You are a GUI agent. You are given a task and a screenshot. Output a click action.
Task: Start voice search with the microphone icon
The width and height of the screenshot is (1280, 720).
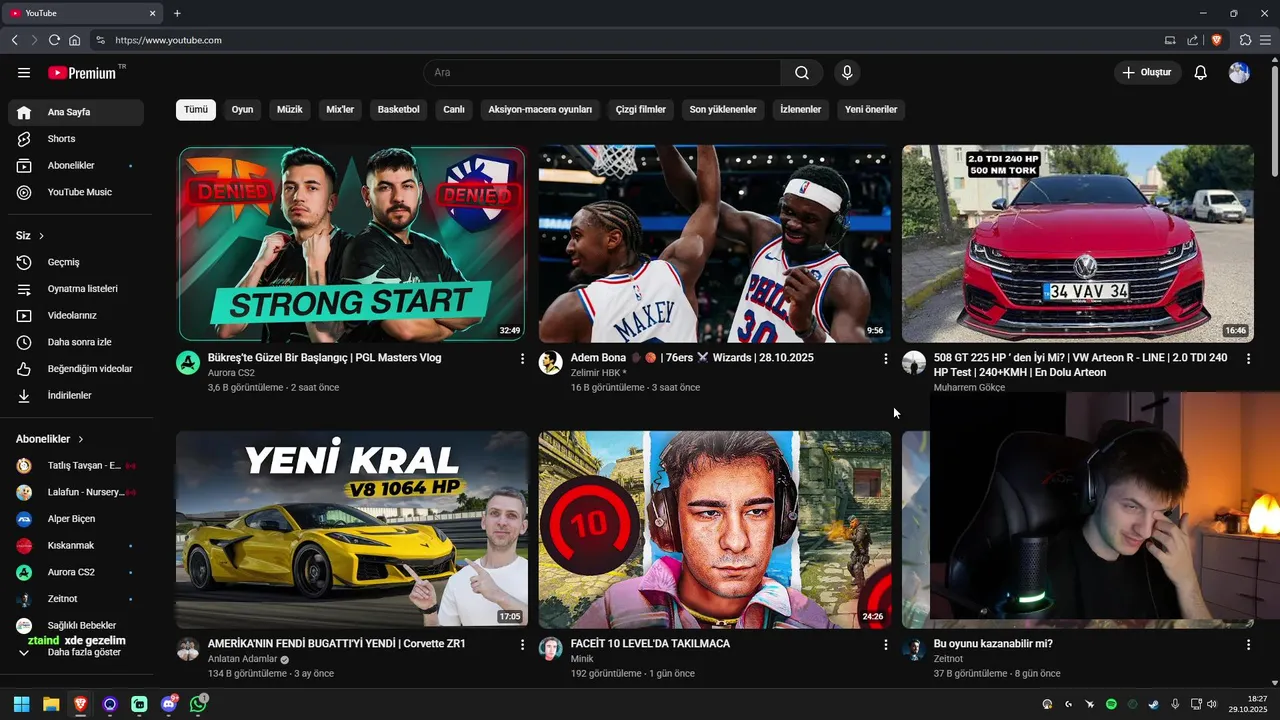coord(847,72)
